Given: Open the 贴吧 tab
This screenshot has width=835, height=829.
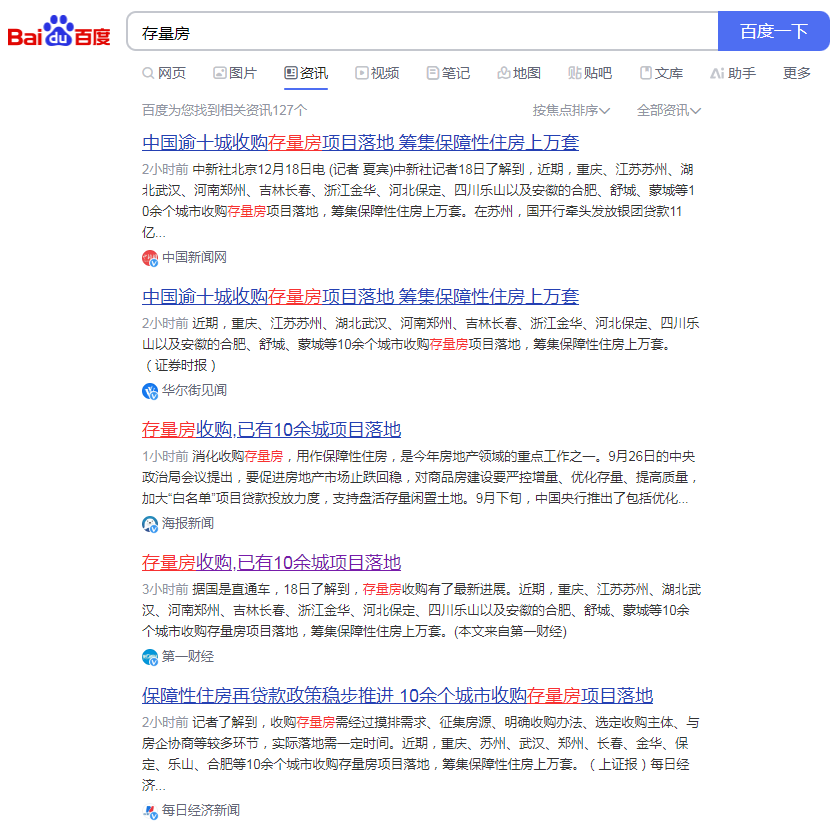Looking at the screenshot, I should pyautogui.click(x=590, y=73).
